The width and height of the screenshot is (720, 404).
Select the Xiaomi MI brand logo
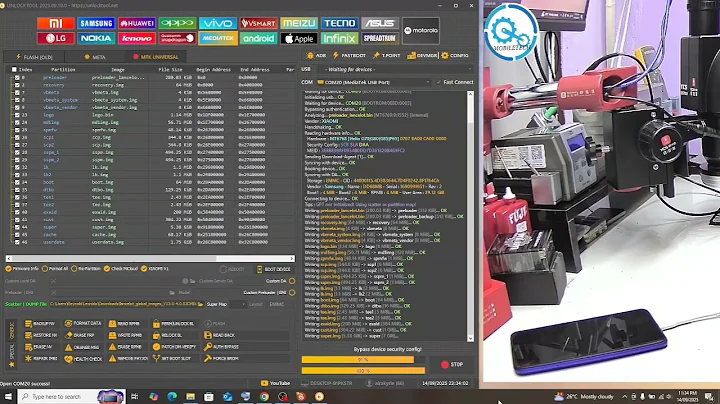[56, 23]
